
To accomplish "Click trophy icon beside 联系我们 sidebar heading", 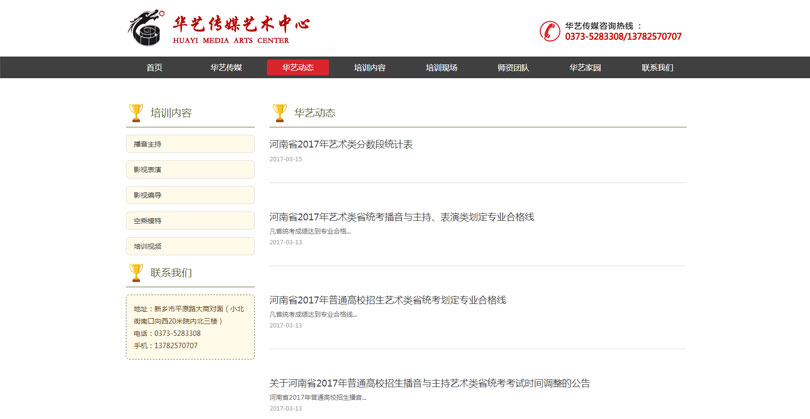I will coord(136,272).
